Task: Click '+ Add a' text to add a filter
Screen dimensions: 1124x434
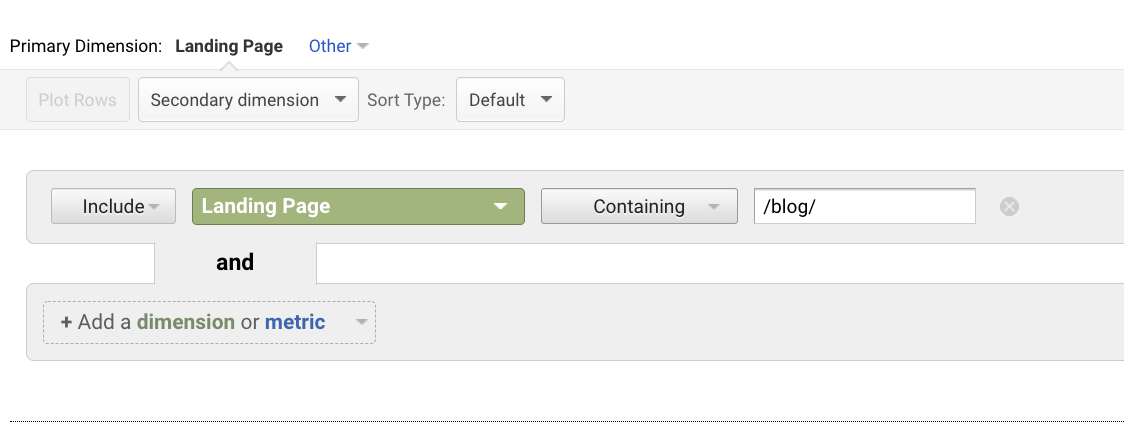Action: click(x=96, y=322)
